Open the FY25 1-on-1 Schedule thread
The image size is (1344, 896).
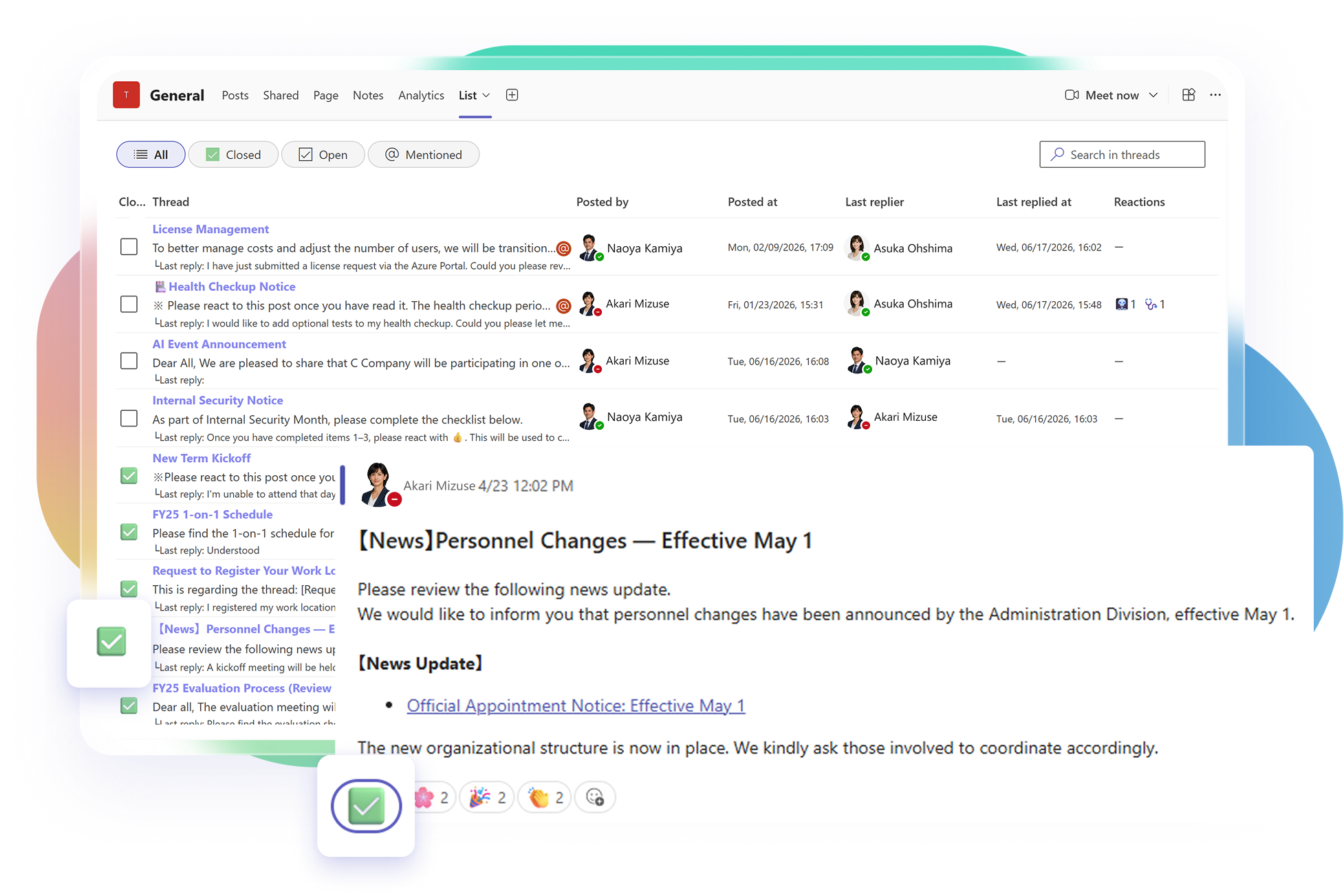213,515
